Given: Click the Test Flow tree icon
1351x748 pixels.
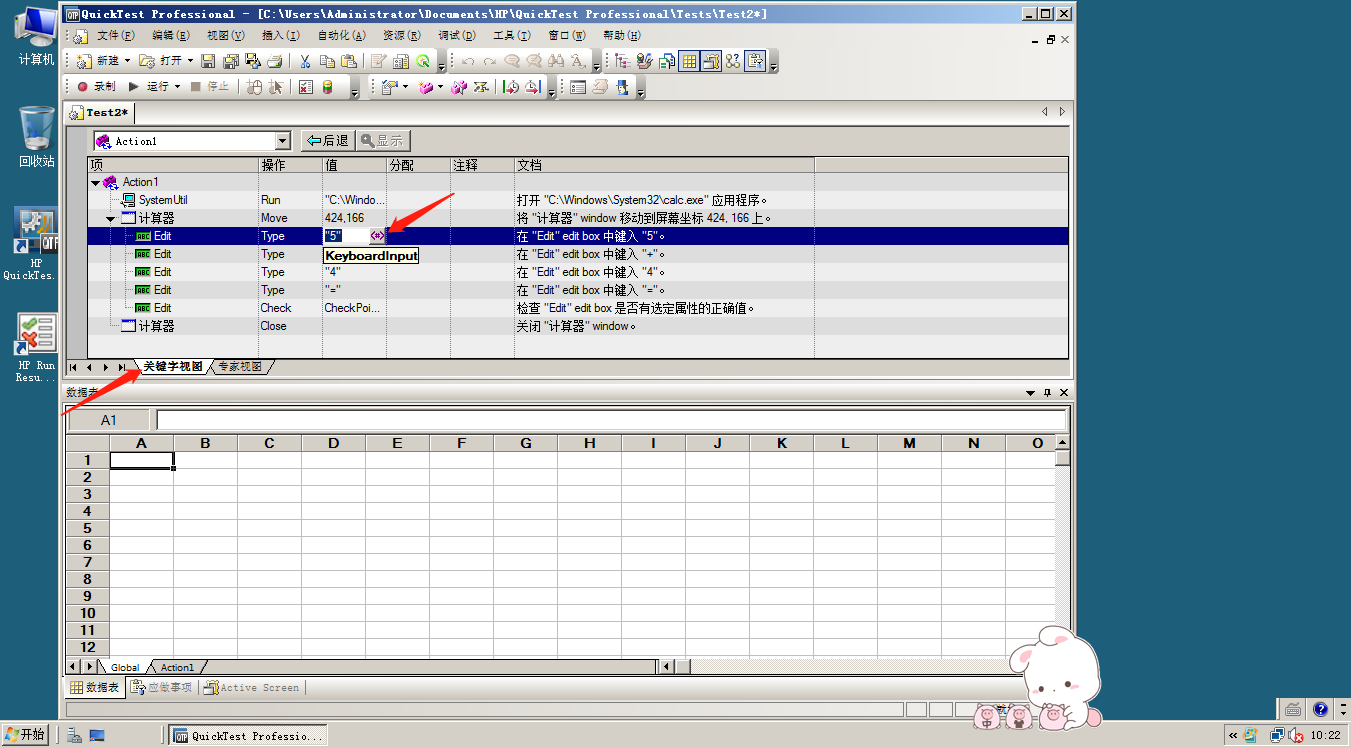Looking at the screenshot, I should (621, 61).
